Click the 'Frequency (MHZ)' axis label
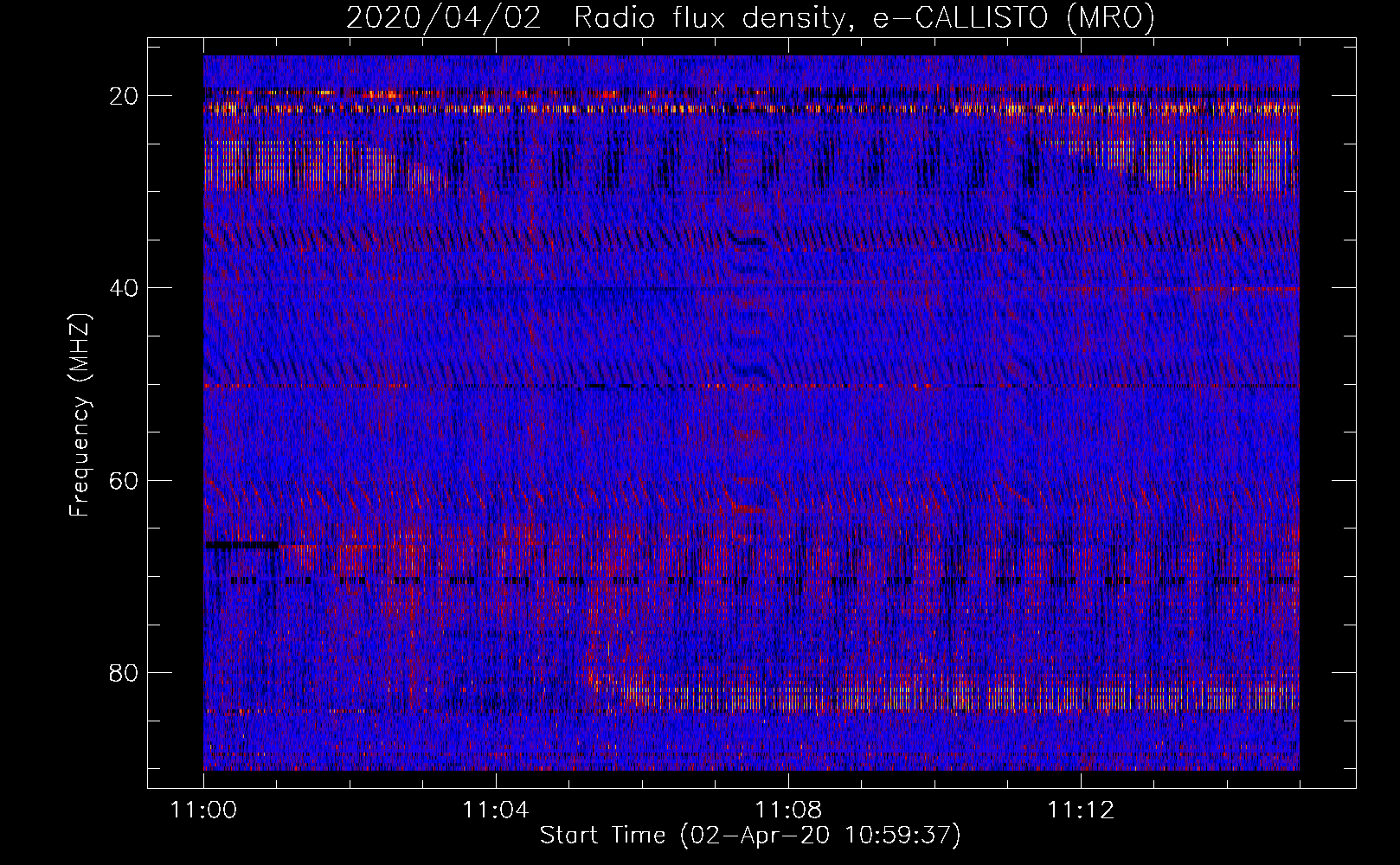The image size is (1400, 865). tap(80, 415)
